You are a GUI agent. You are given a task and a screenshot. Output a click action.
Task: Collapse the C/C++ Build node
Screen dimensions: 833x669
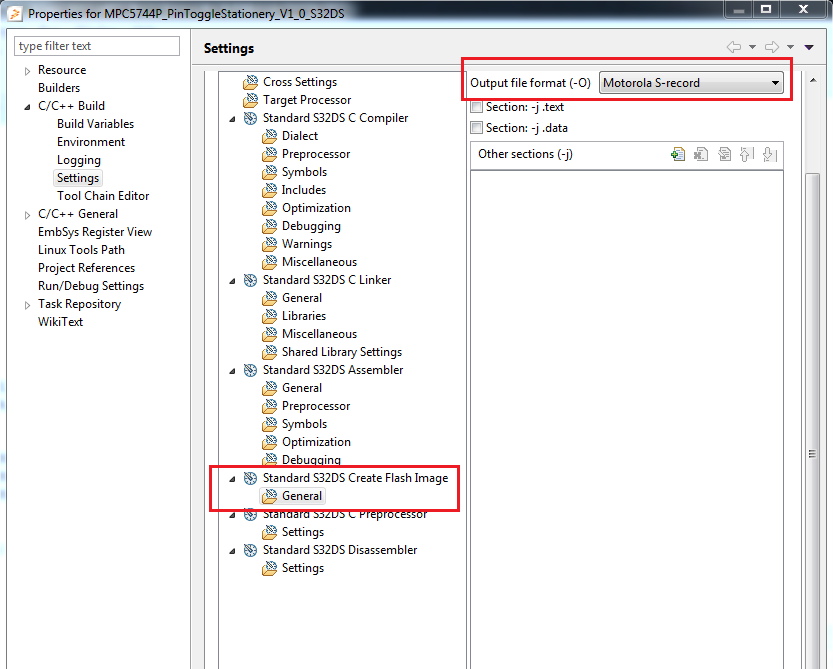(28, 106)
